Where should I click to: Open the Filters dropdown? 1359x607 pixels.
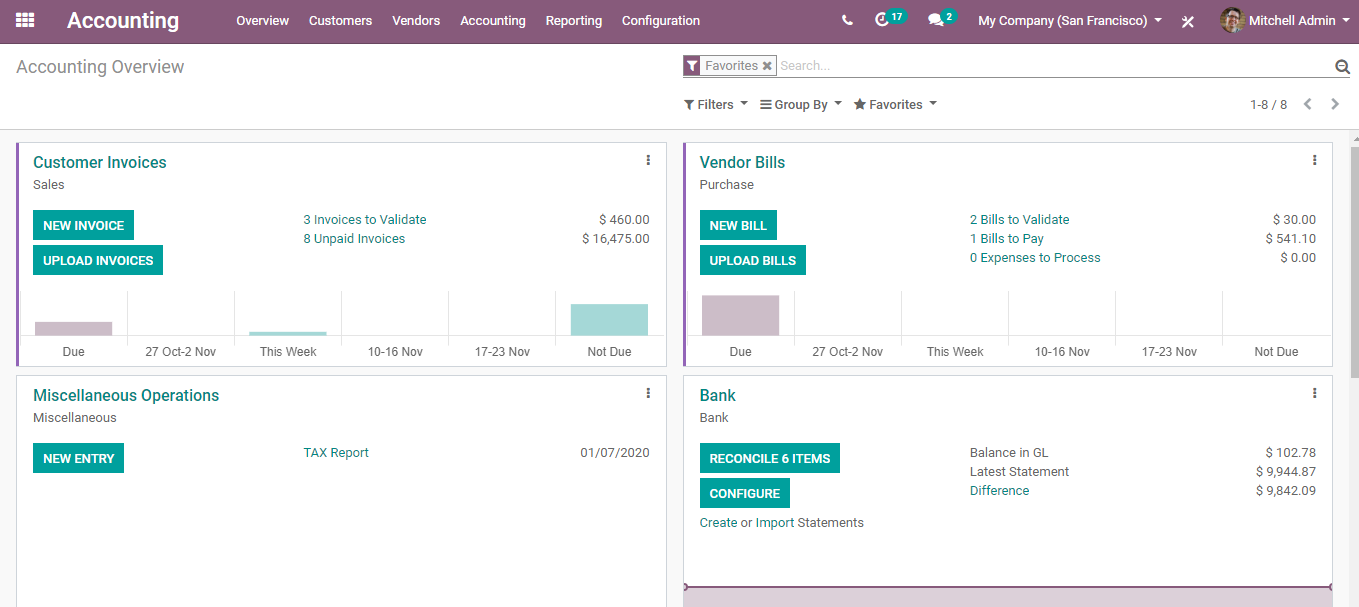click(x=715, y=104)
